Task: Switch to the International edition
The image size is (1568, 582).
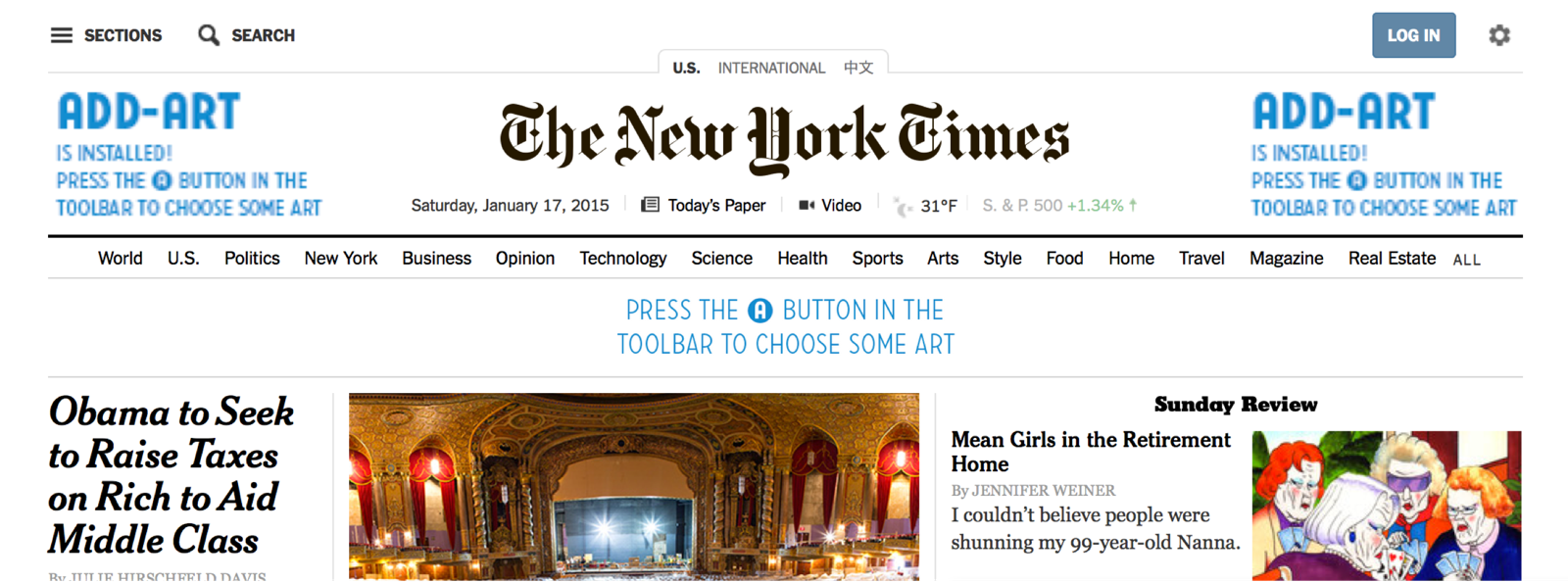Action: coord(771,68)
